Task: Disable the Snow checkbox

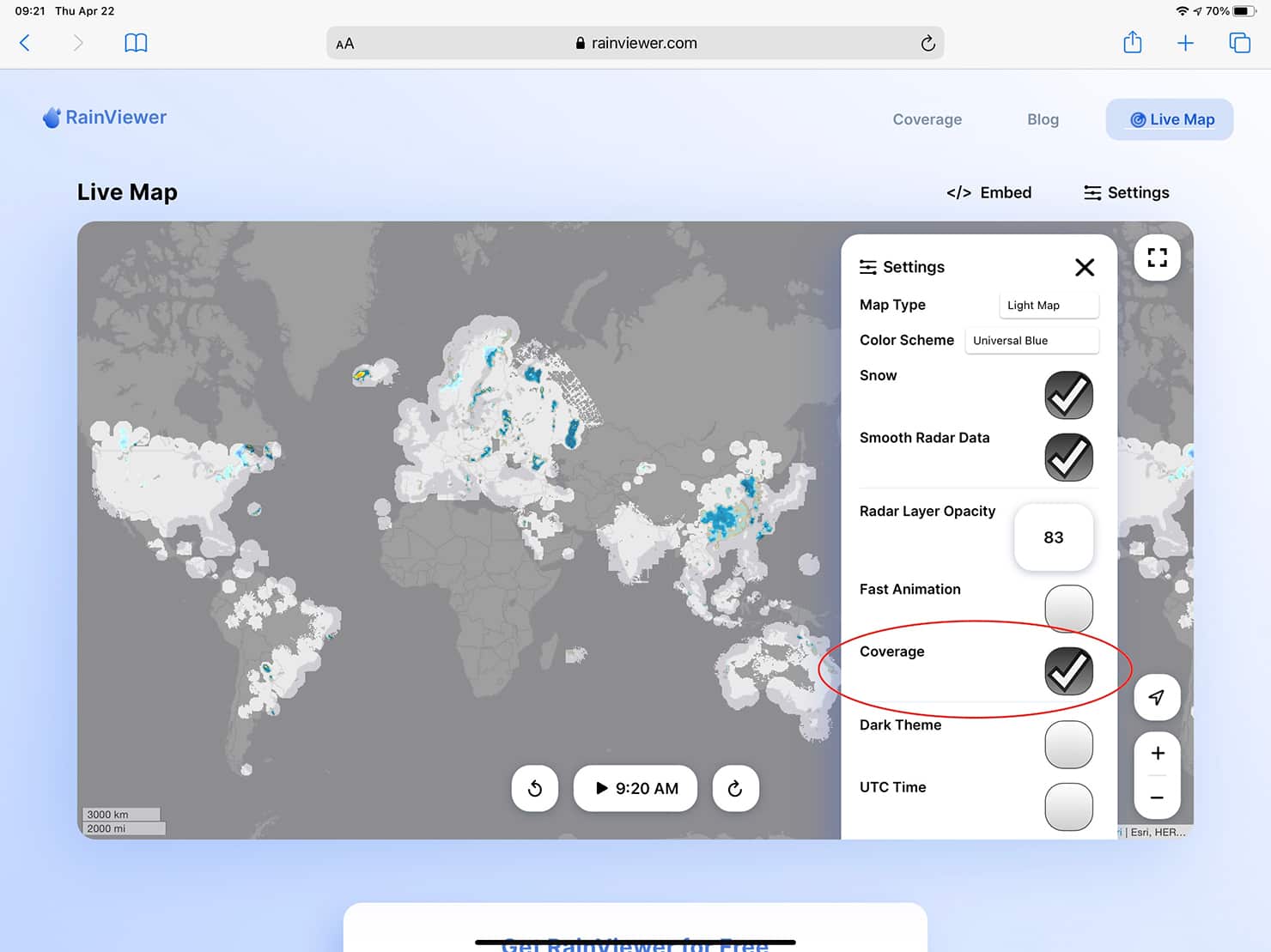Action: tap(1068, 395)
